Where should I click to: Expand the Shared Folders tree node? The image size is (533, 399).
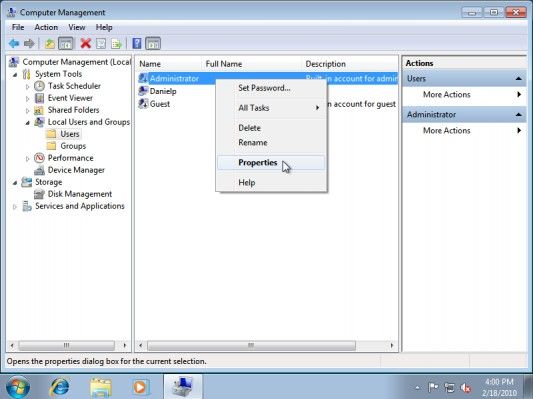28,111
